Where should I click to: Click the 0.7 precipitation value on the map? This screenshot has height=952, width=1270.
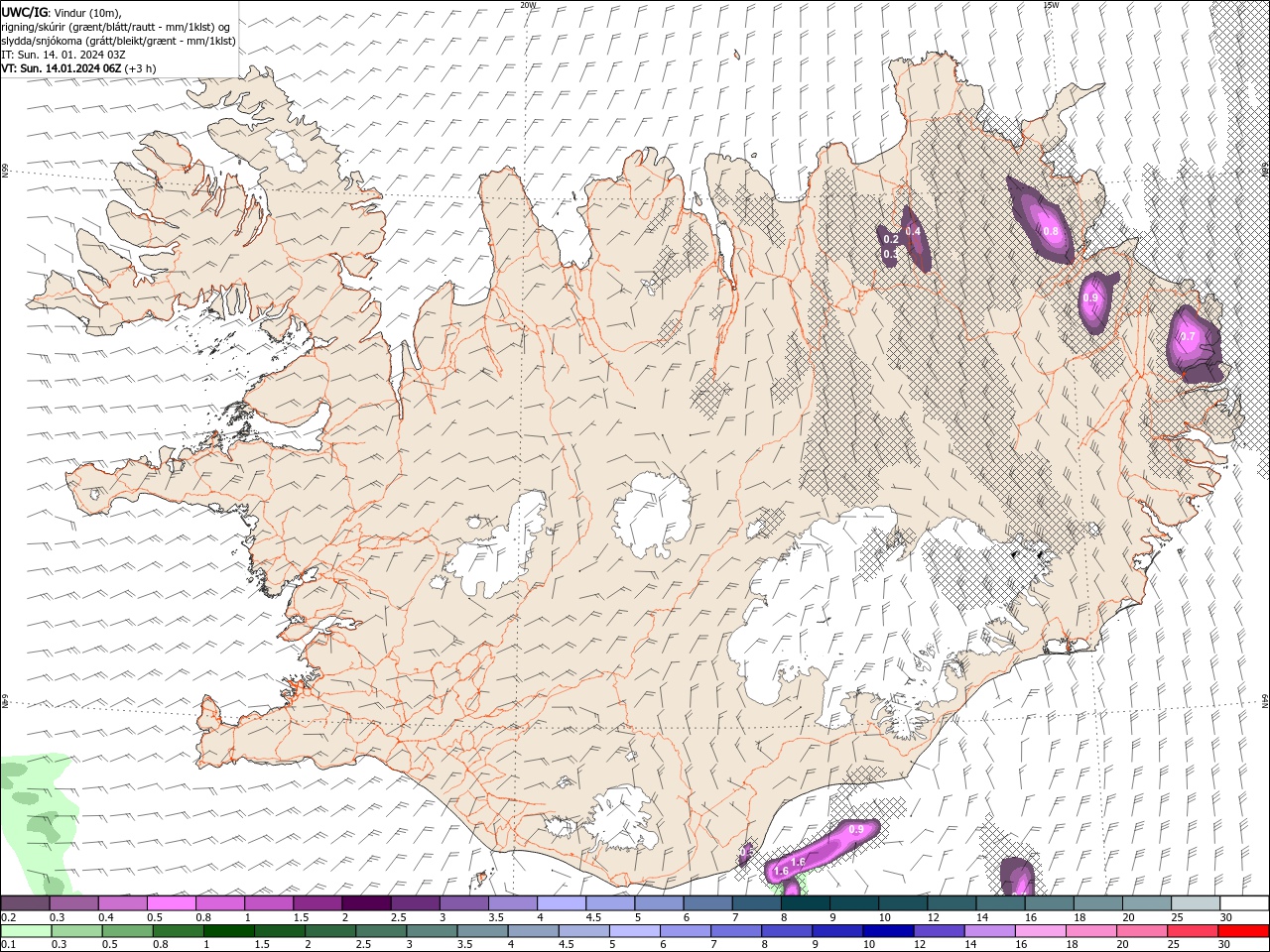[x=1187, y=337]
